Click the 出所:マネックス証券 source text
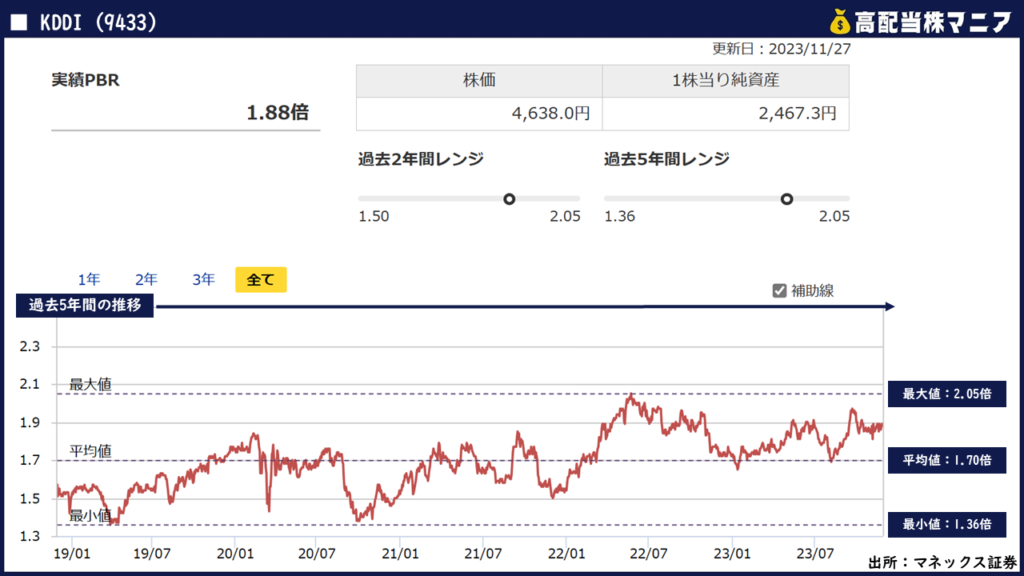The width and height of the screenshot is (1024, 576). (x=942, y=563)
